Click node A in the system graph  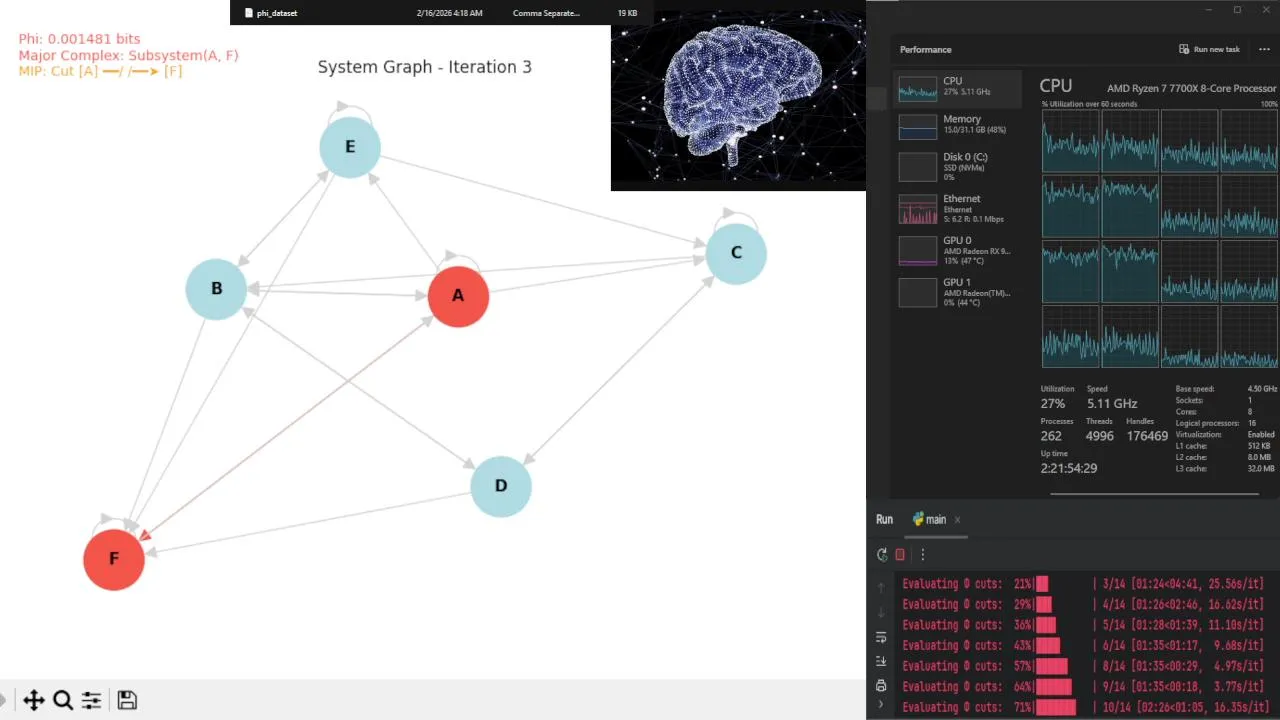tap(458, 296)
